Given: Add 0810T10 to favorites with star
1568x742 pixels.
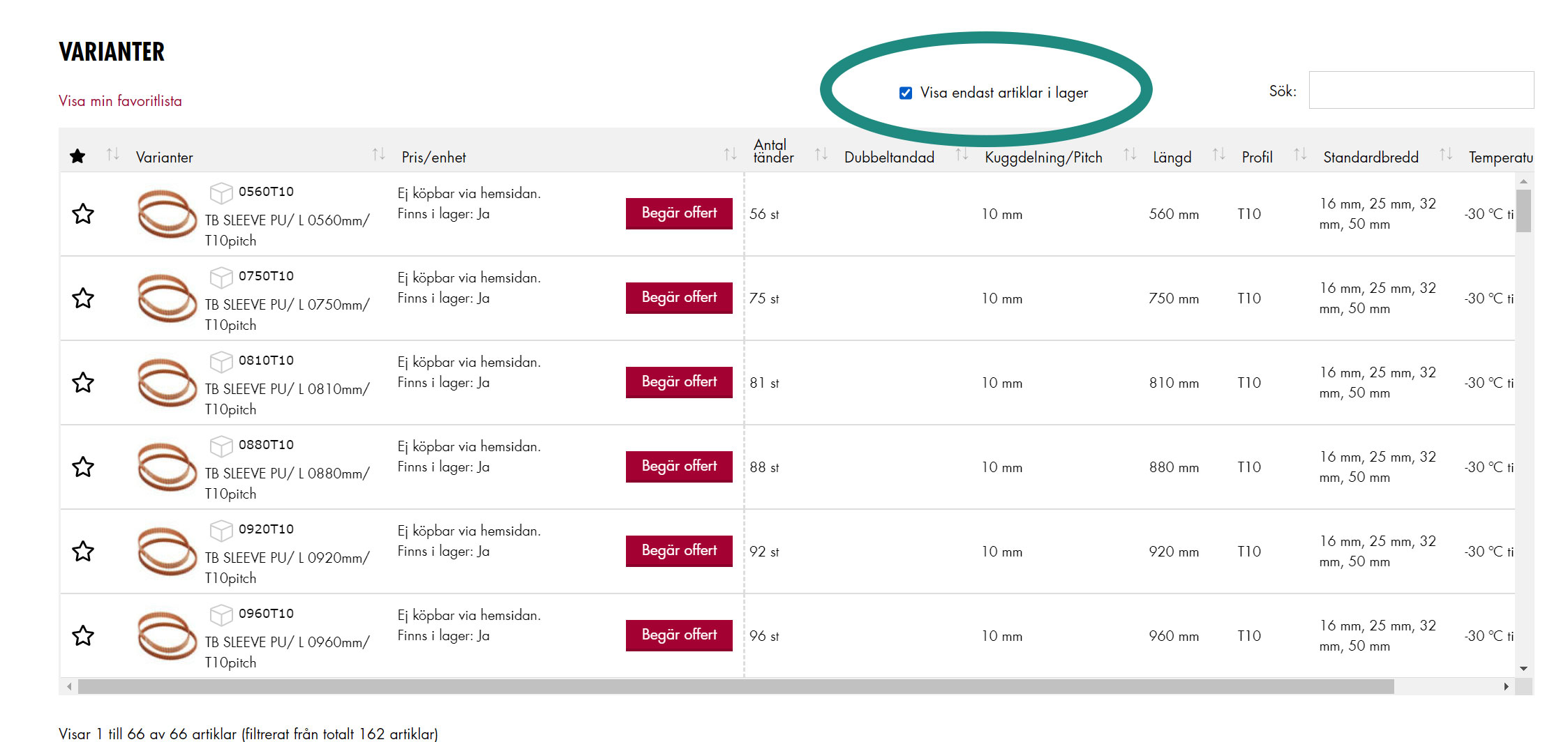Looking at the screenshot, I should tap(83, 382).
